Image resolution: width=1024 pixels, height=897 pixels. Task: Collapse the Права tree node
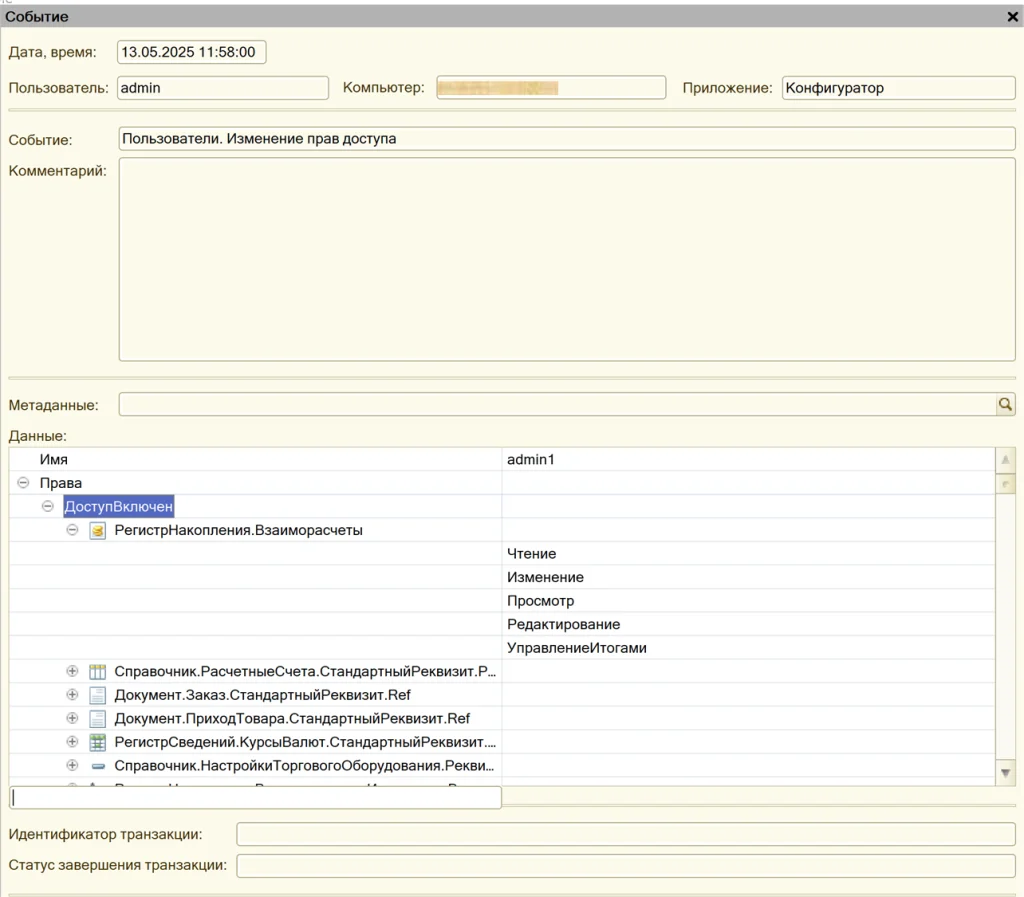[x=23, y=483]
